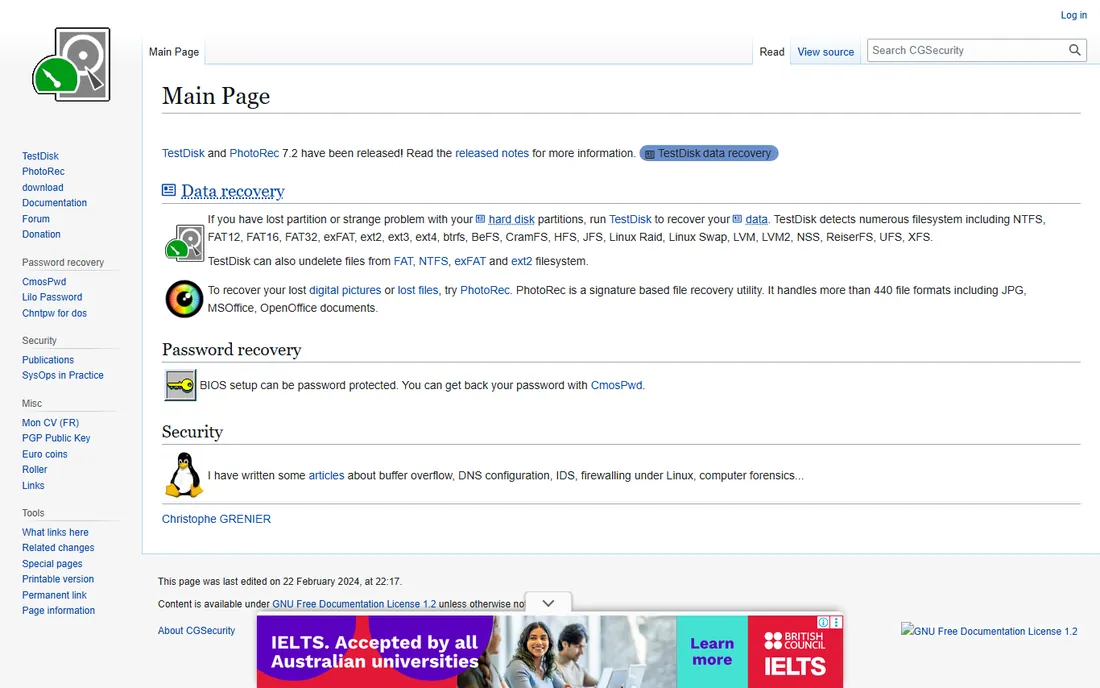Open CmosPwd link in Password recovery text
Image resolution: width=1100 pixels, height=688 pixels.
coord(616,385)
